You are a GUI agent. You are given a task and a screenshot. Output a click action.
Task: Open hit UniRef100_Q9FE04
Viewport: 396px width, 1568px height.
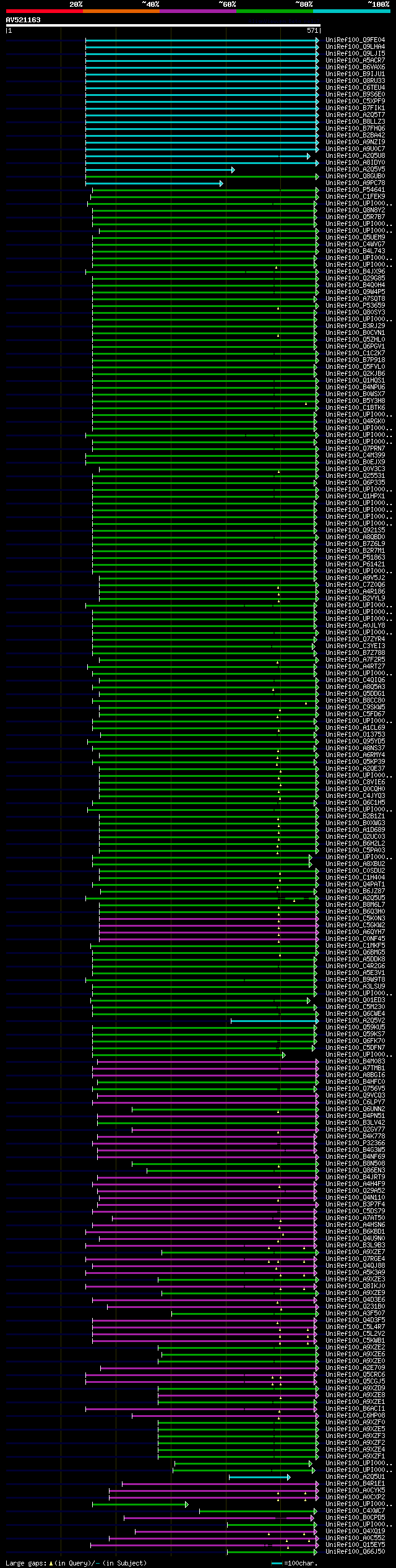(355, 40)
